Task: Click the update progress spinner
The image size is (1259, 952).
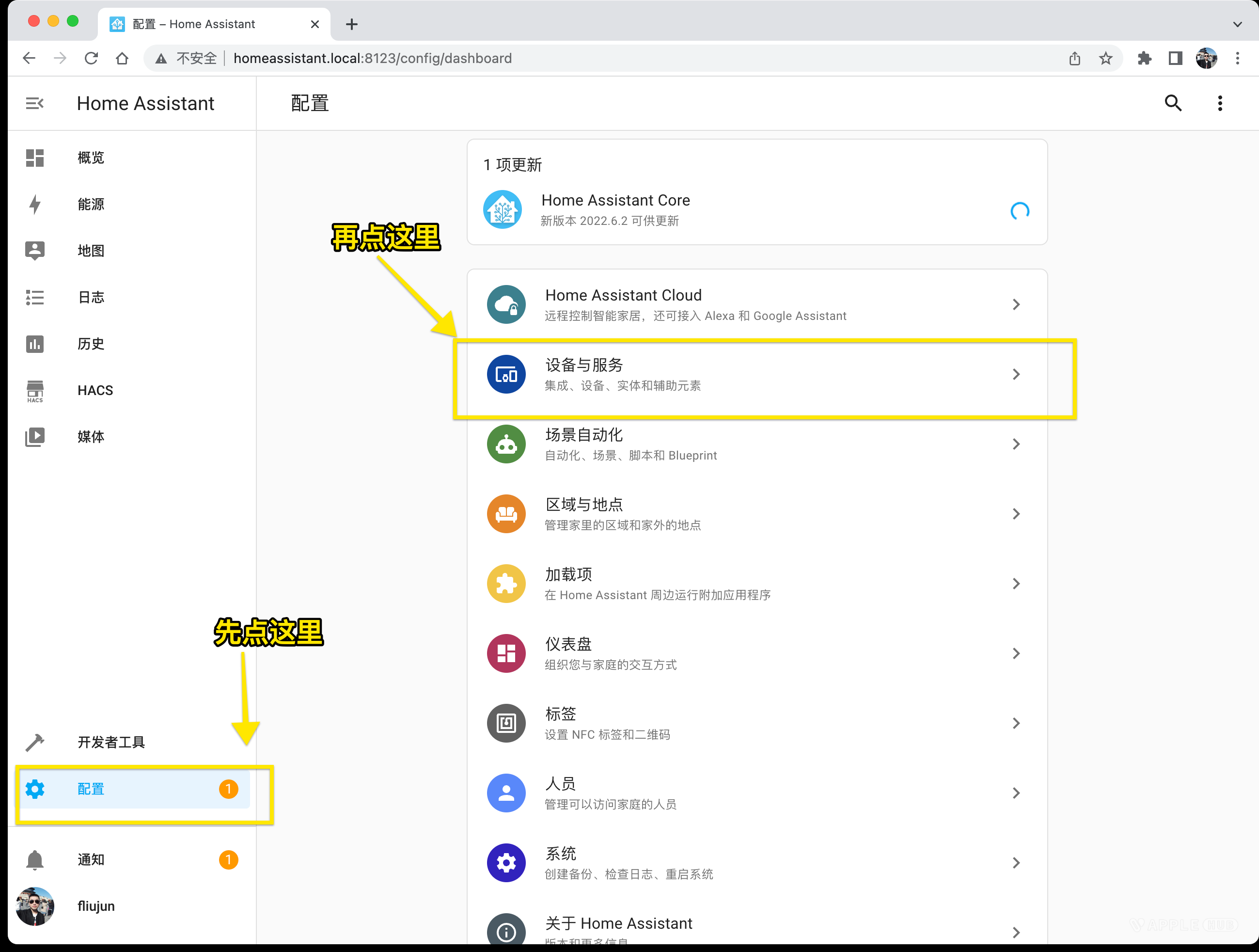Action: pos(1020,211)
